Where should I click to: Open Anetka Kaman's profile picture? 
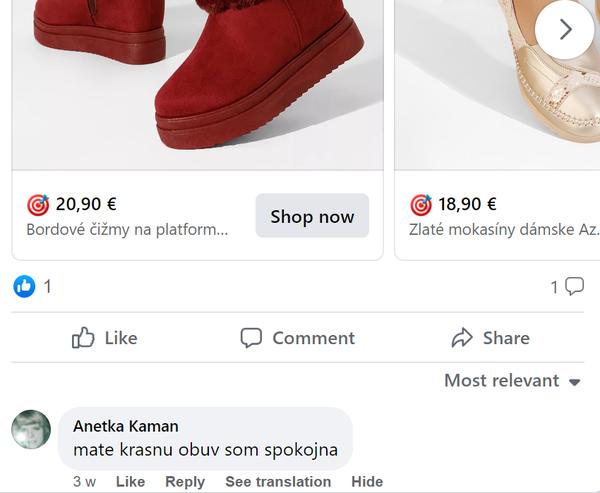coord(31,429)
